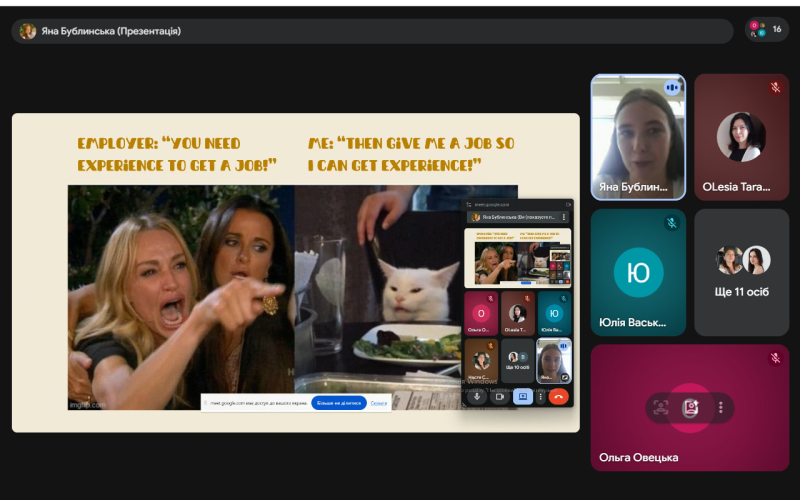The image size is (800, 500).
Task: Open backgrounds and effects icon on Ольга Овецька tile
Action: 690,408
